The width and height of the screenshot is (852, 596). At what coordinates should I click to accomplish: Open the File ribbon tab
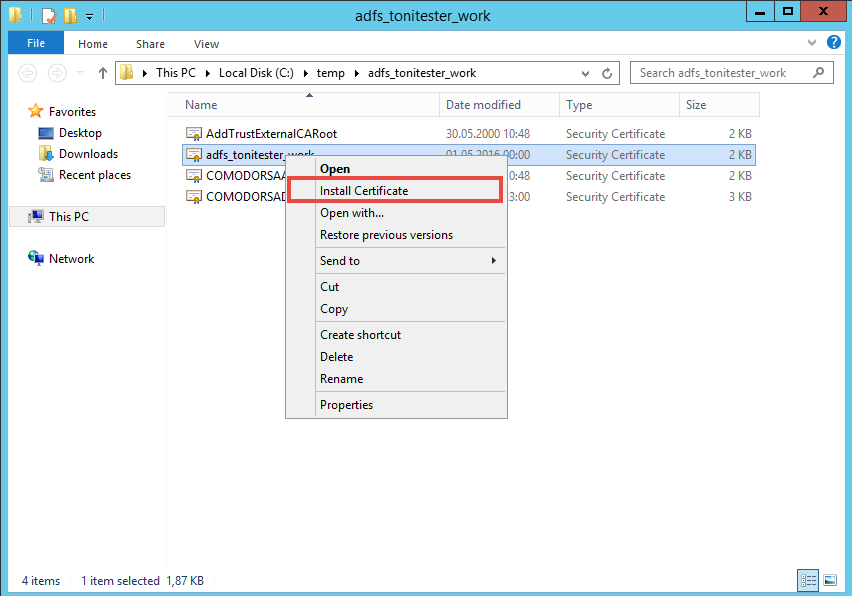point(36,44)
